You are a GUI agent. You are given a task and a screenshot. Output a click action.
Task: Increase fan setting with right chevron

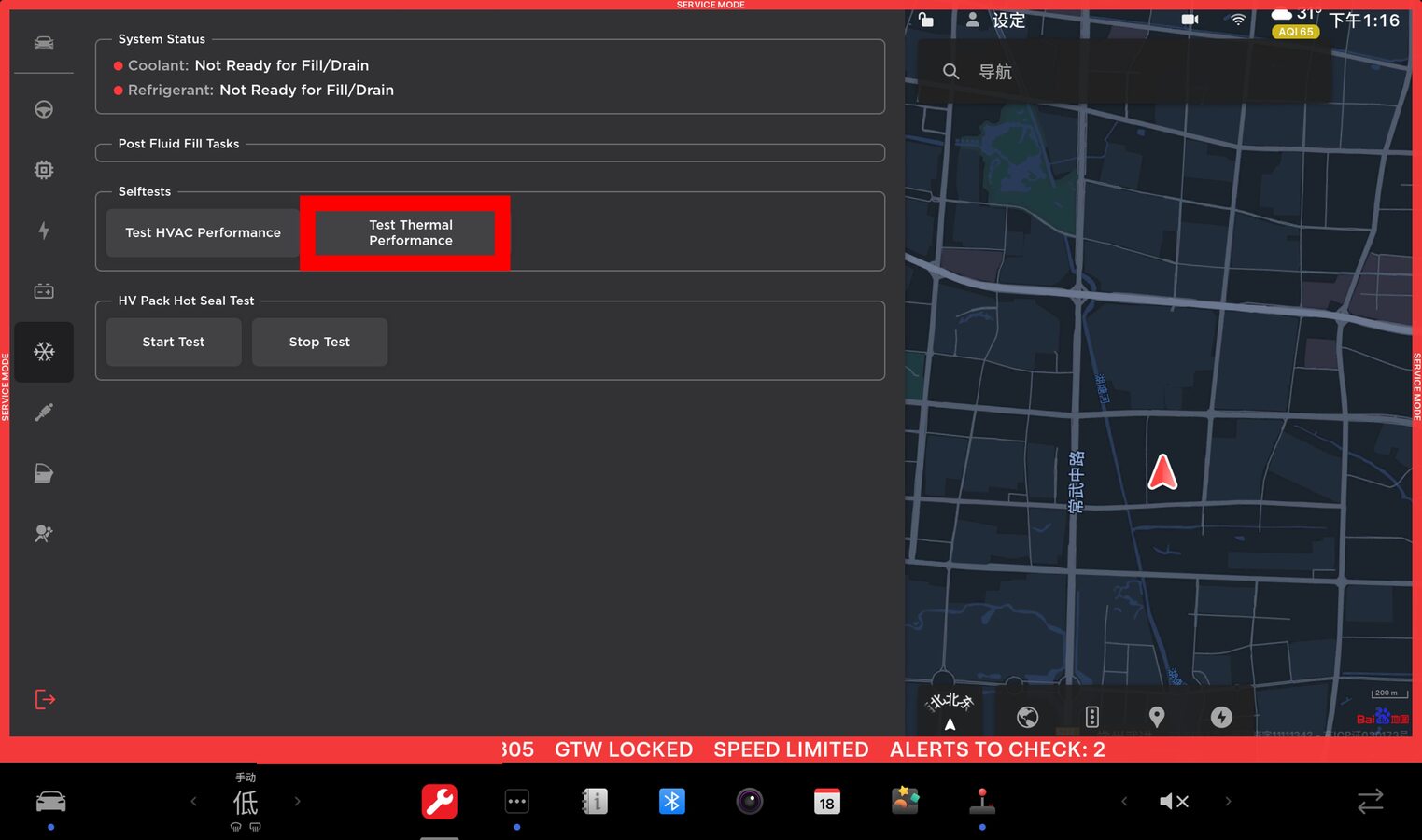click(x=298, y=801)
